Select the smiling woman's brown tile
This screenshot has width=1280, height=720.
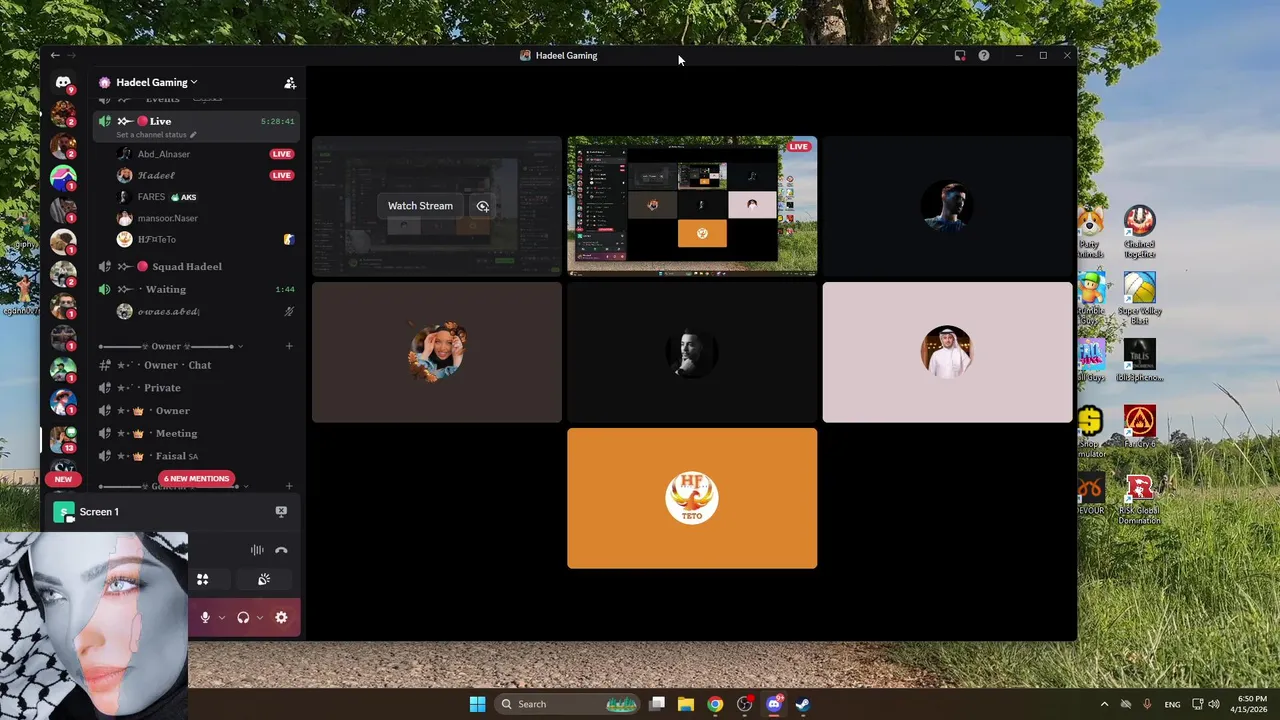(x=437, y=352)
